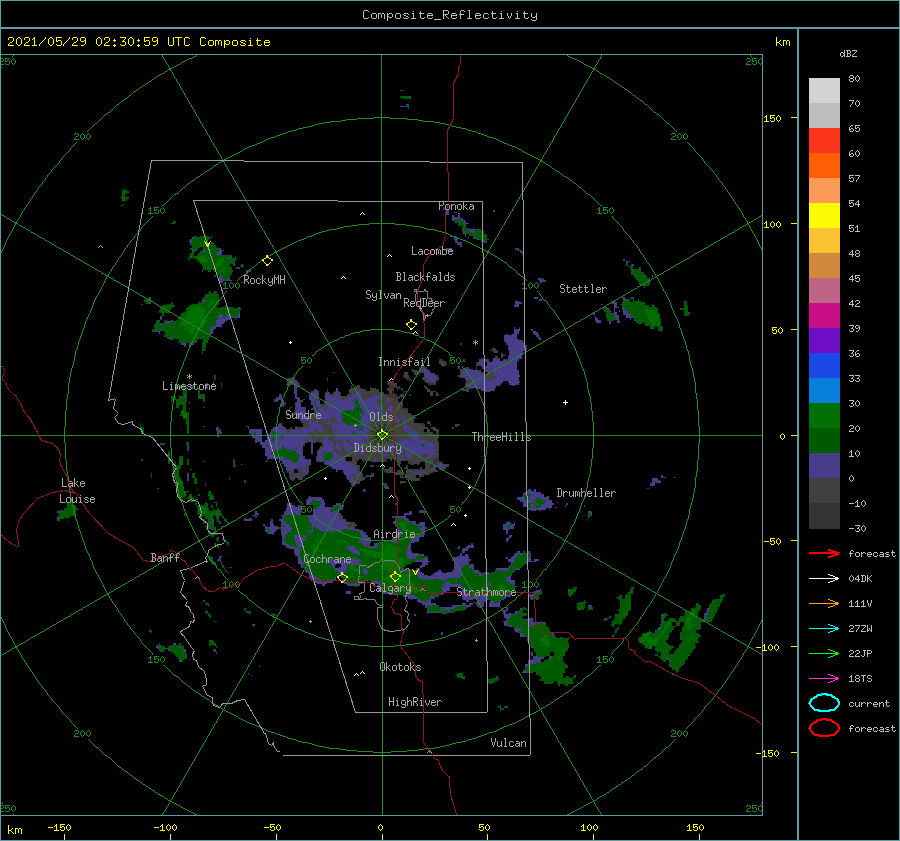Click the Strathmore city label
The height and width of the screenshot is (841, 900).
coord(487,592)
